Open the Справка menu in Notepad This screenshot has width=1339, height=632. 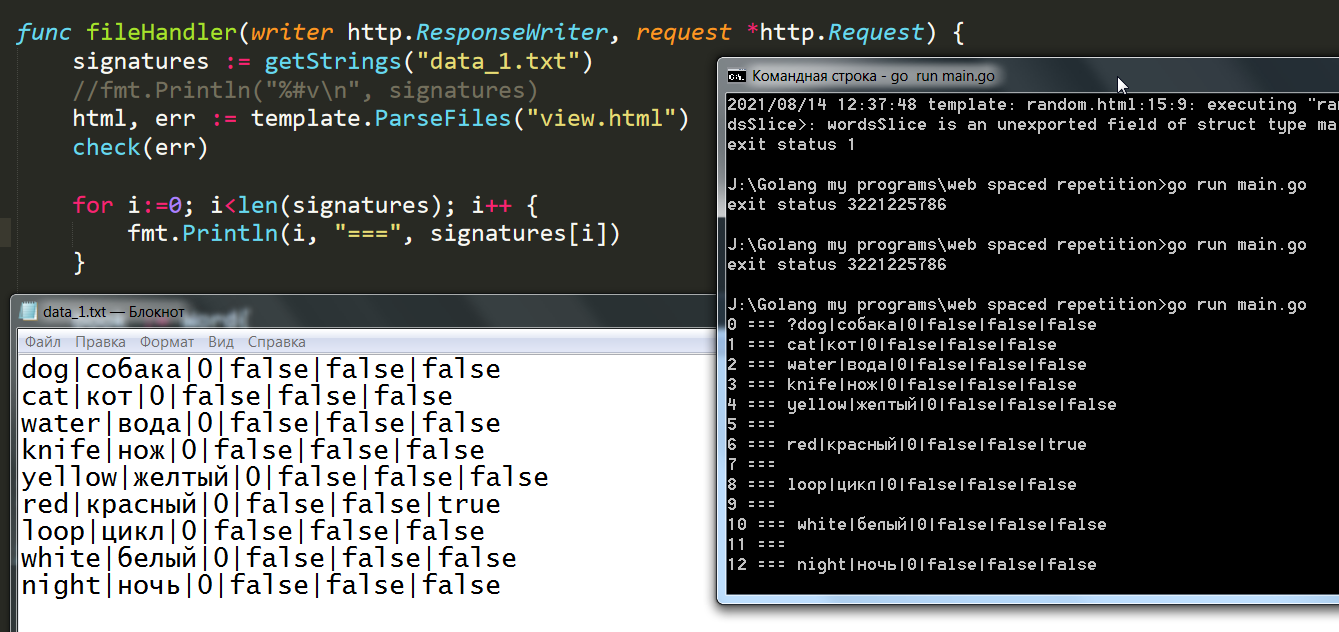pyautogui.click(x=276, y=342)
